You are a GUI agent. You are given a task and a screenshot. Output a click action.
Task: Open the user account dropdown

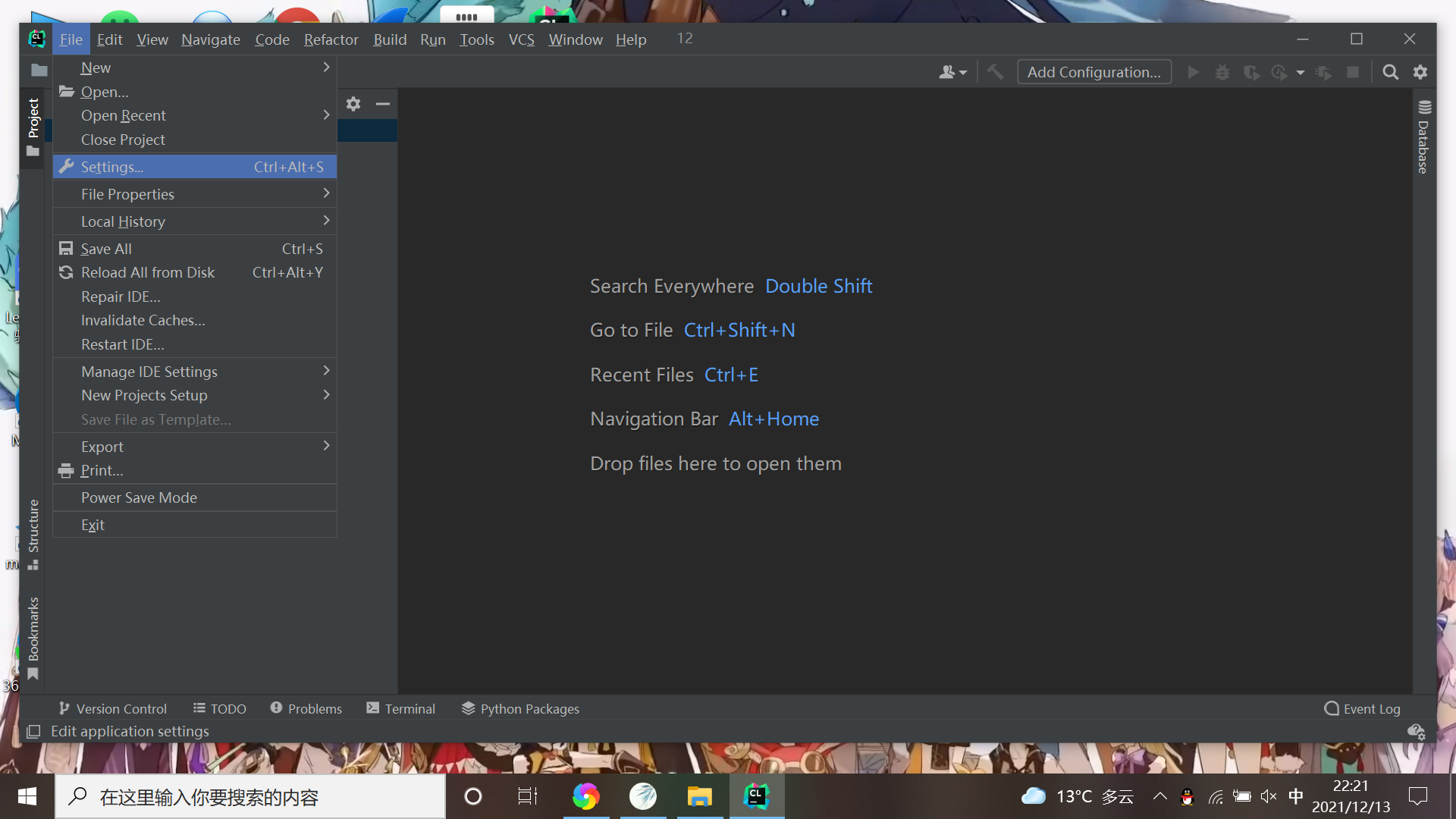(x=952, y=72)
